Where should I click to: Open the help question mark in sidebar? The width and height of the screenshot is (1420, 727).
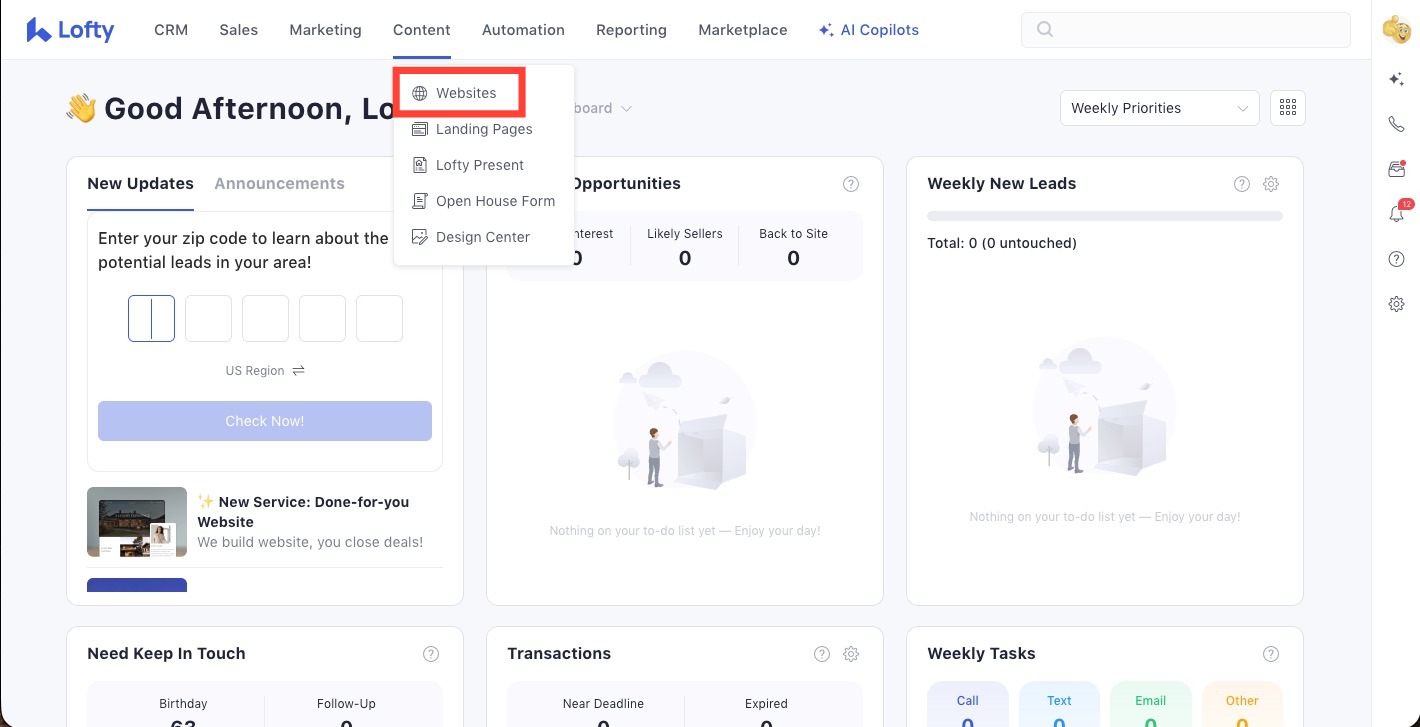tap(1397, 259)
